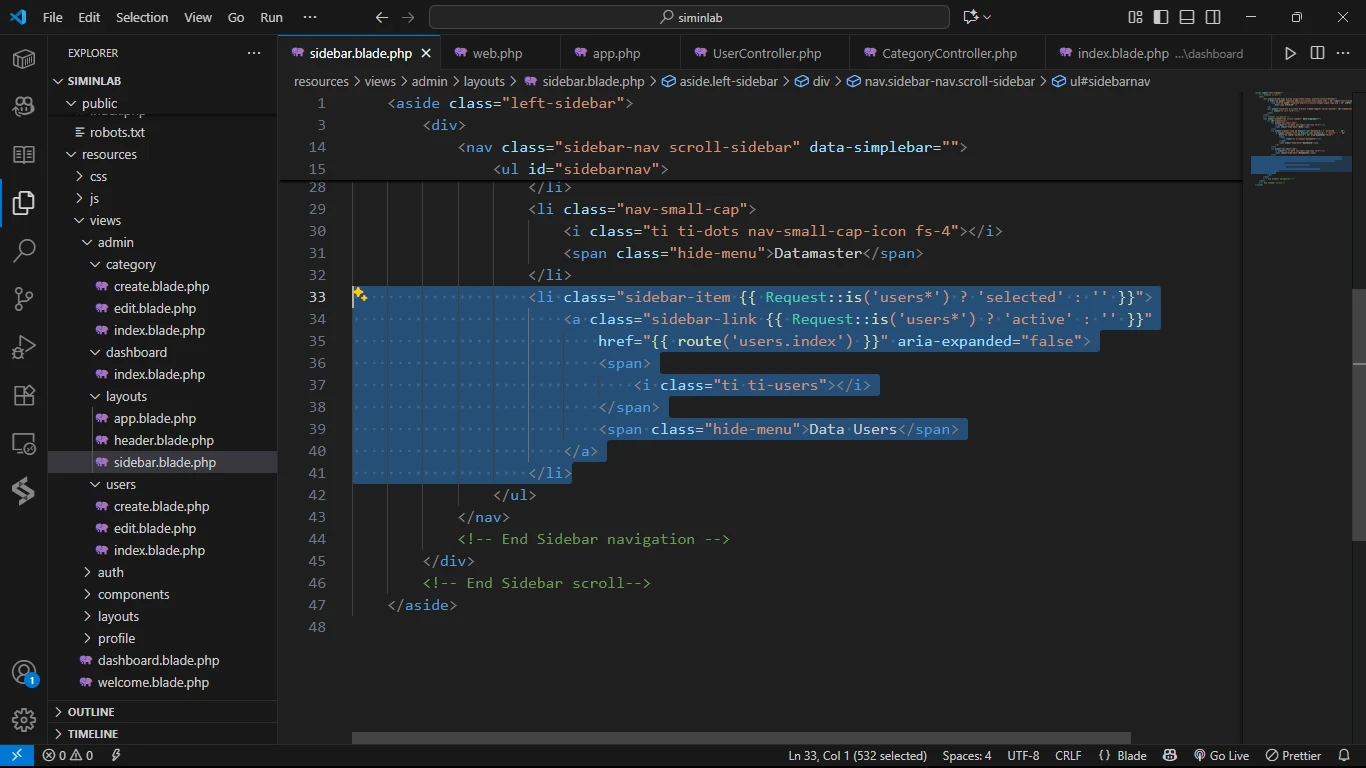
Task: Switch to the UserController.php tab
Action: point(766,53)
